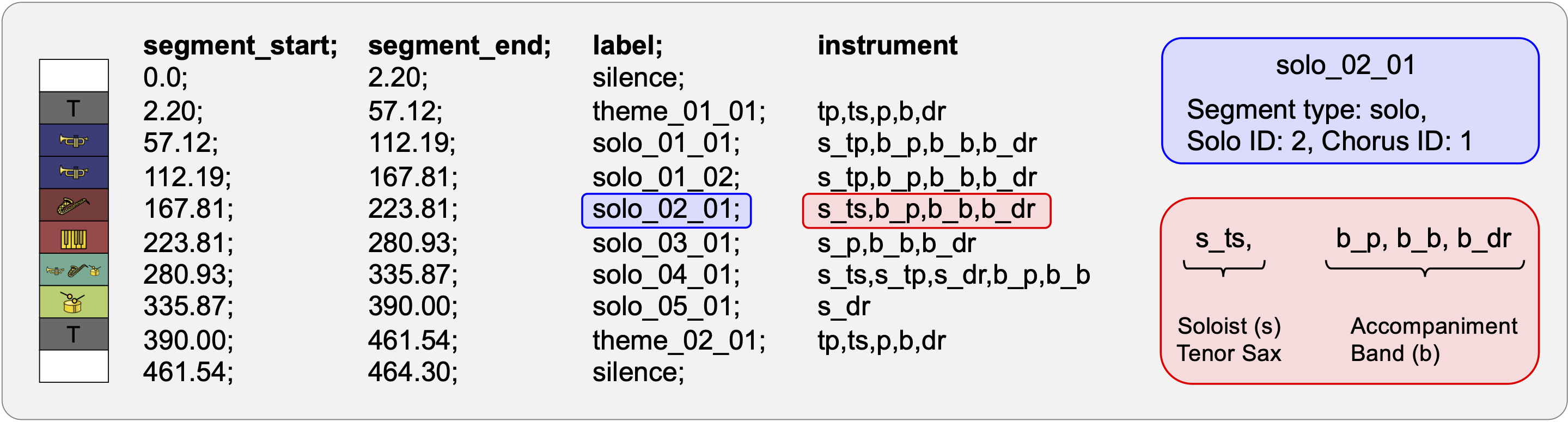Click the second trumpet icon block
Image resolution: width=1568 pixels, height=422 pixels.
(x=74, y=173)
